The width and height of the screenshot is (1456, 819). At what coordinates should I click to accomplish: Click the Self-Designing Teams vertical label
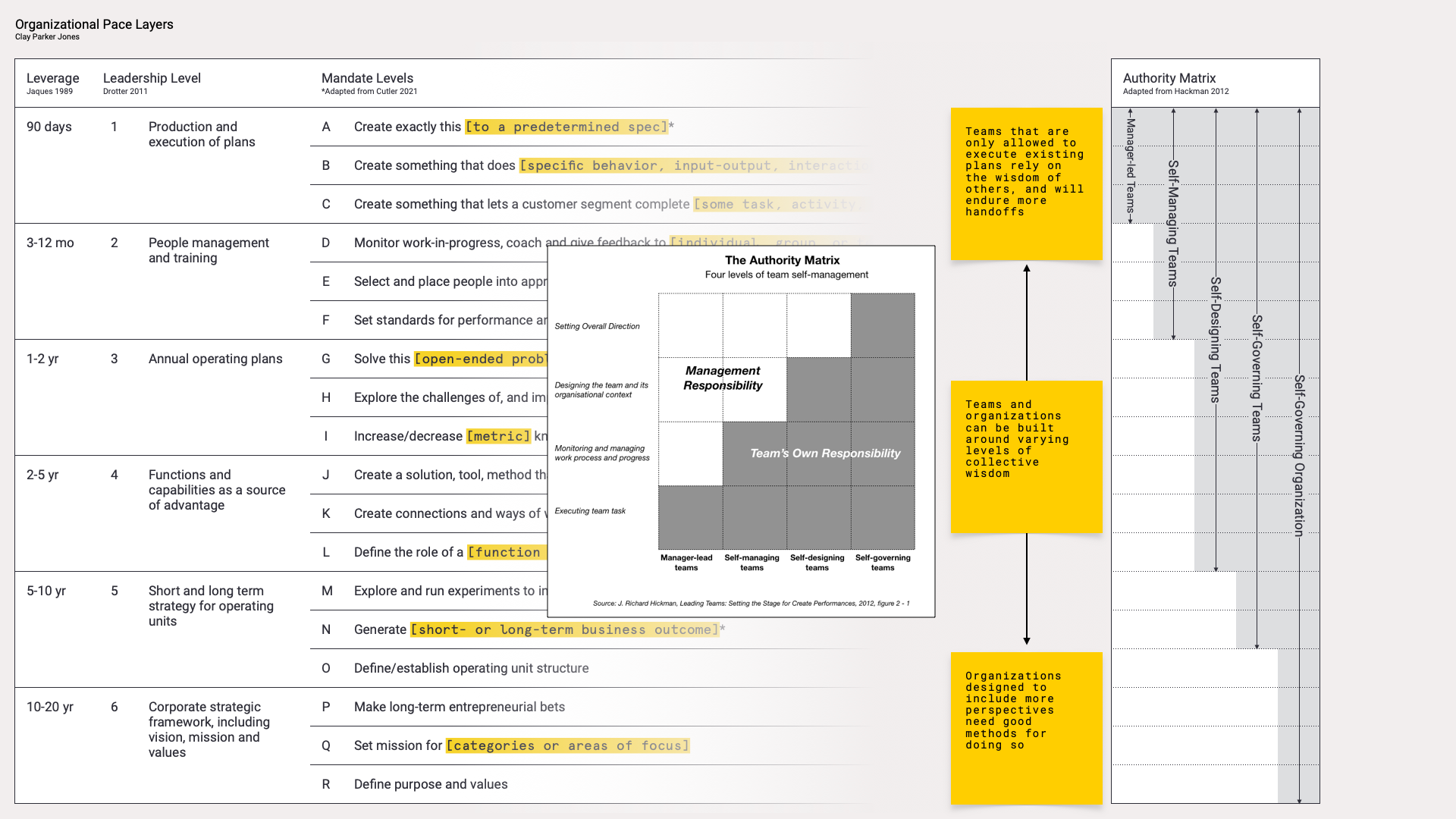[x=1216, y=339]
